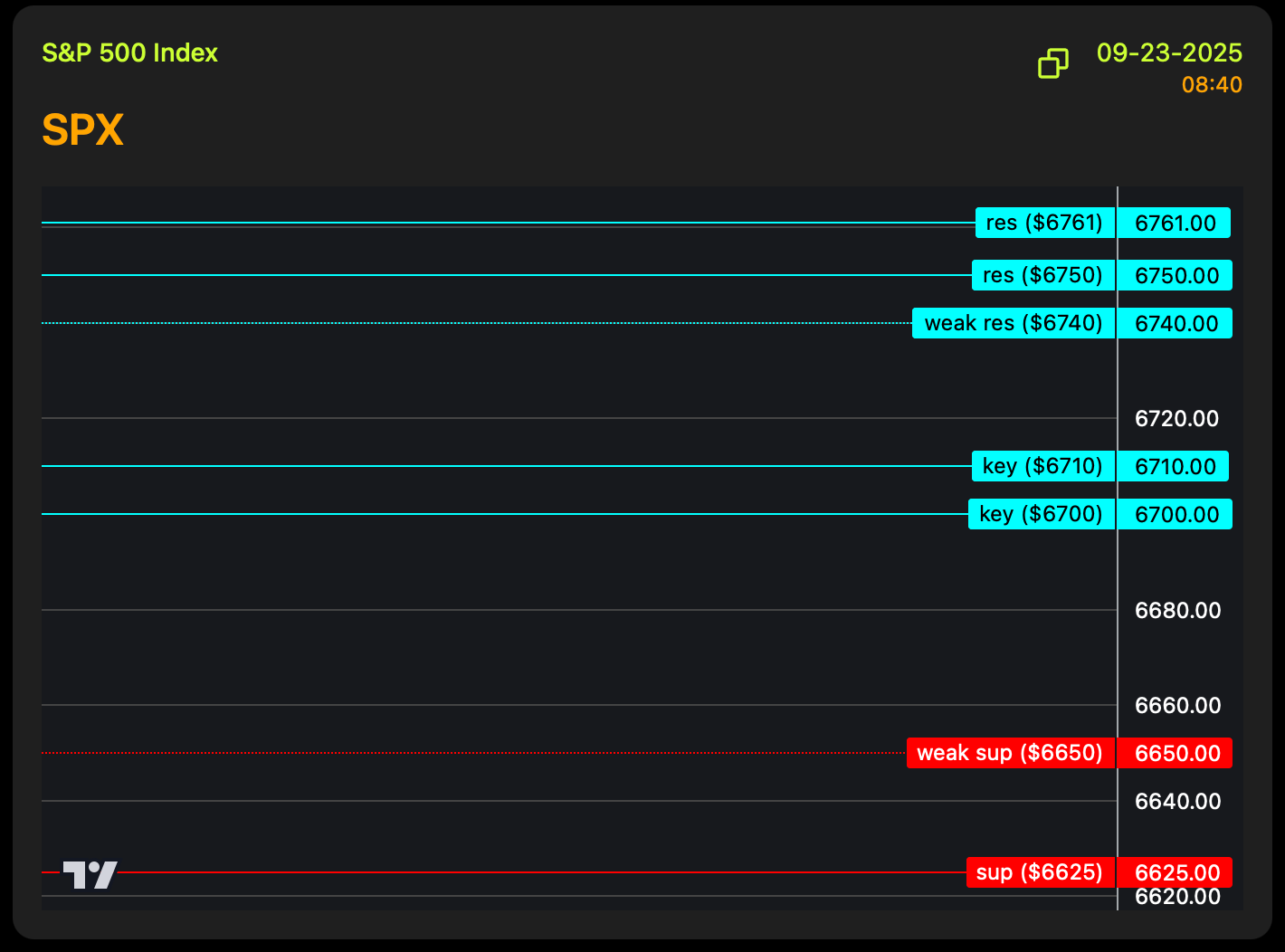Click the 08:40 timestamp
Screen dimensions: 1285x952
pyautogui.click(x=1212, y=85)
